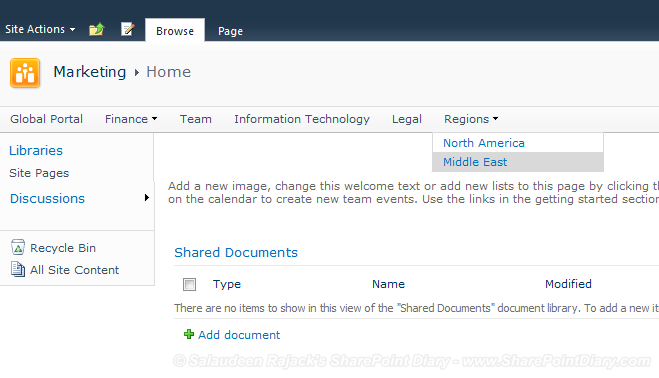Sort by the Type column header

(227, 284)
